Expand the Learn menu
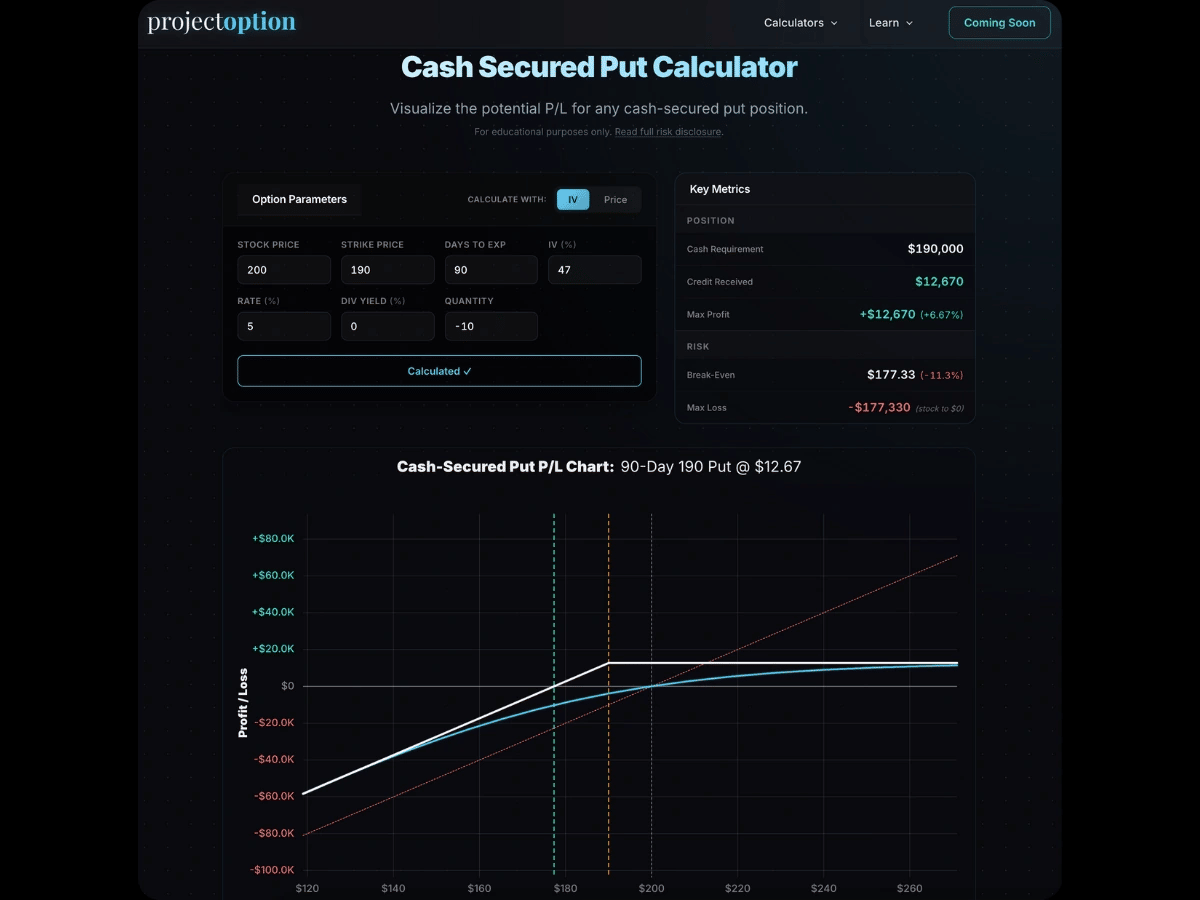 point(890,23)
